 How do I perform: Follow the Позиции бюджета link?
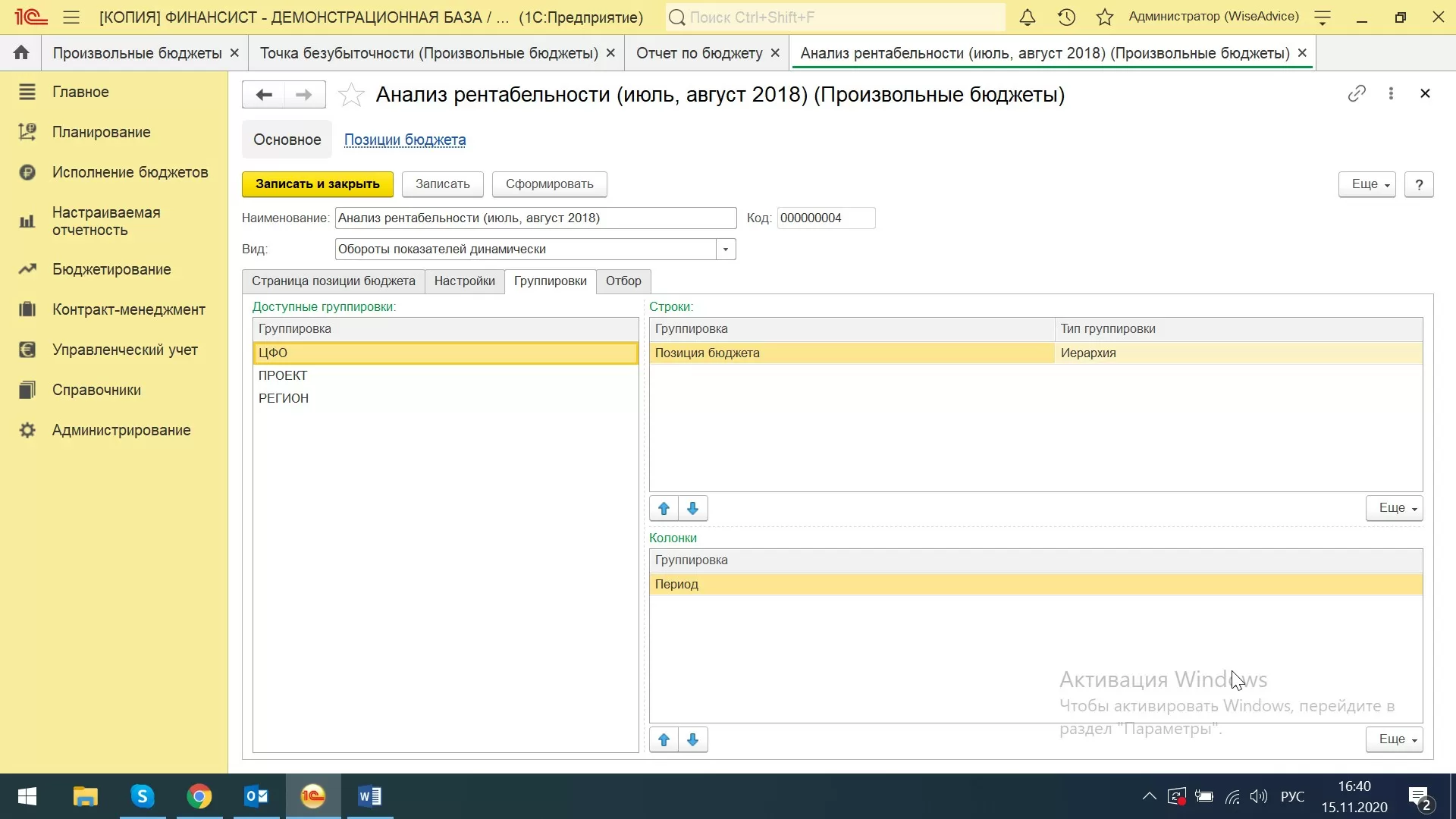[x=405, y=140]
